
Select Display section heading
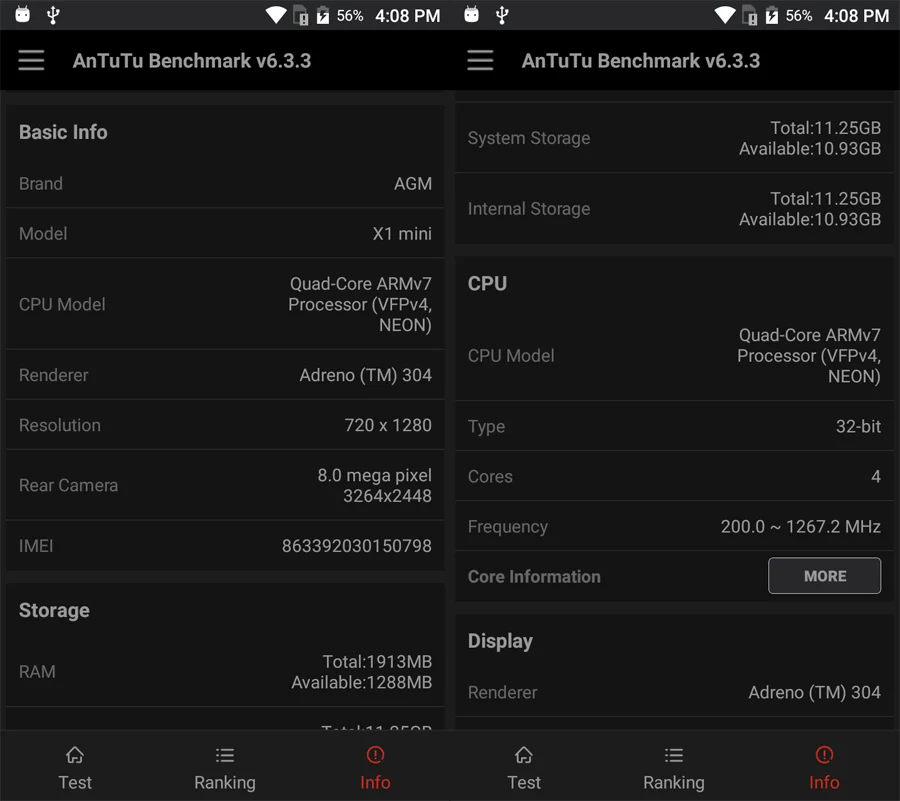click(500, 641)
